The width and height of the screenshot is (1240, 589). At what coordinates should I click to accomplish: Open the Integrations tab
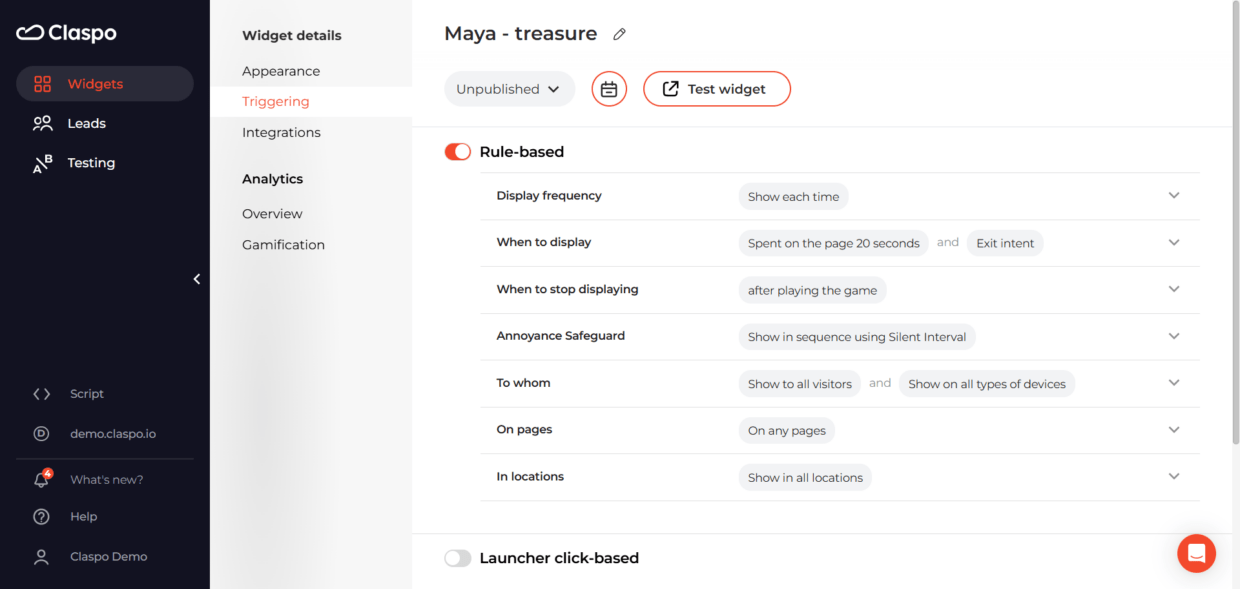(281, 132)
